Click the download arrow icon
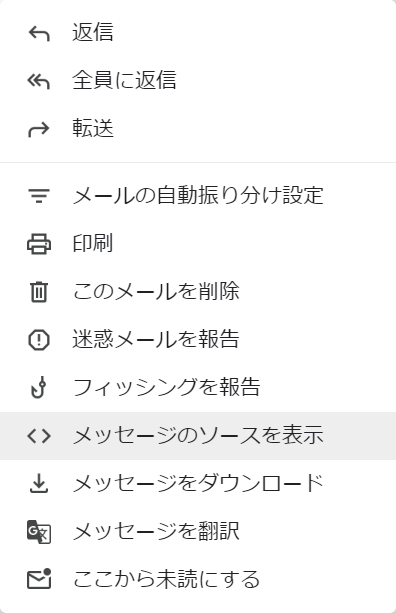This screenshot has width=396, height=613. pos(39,484)
